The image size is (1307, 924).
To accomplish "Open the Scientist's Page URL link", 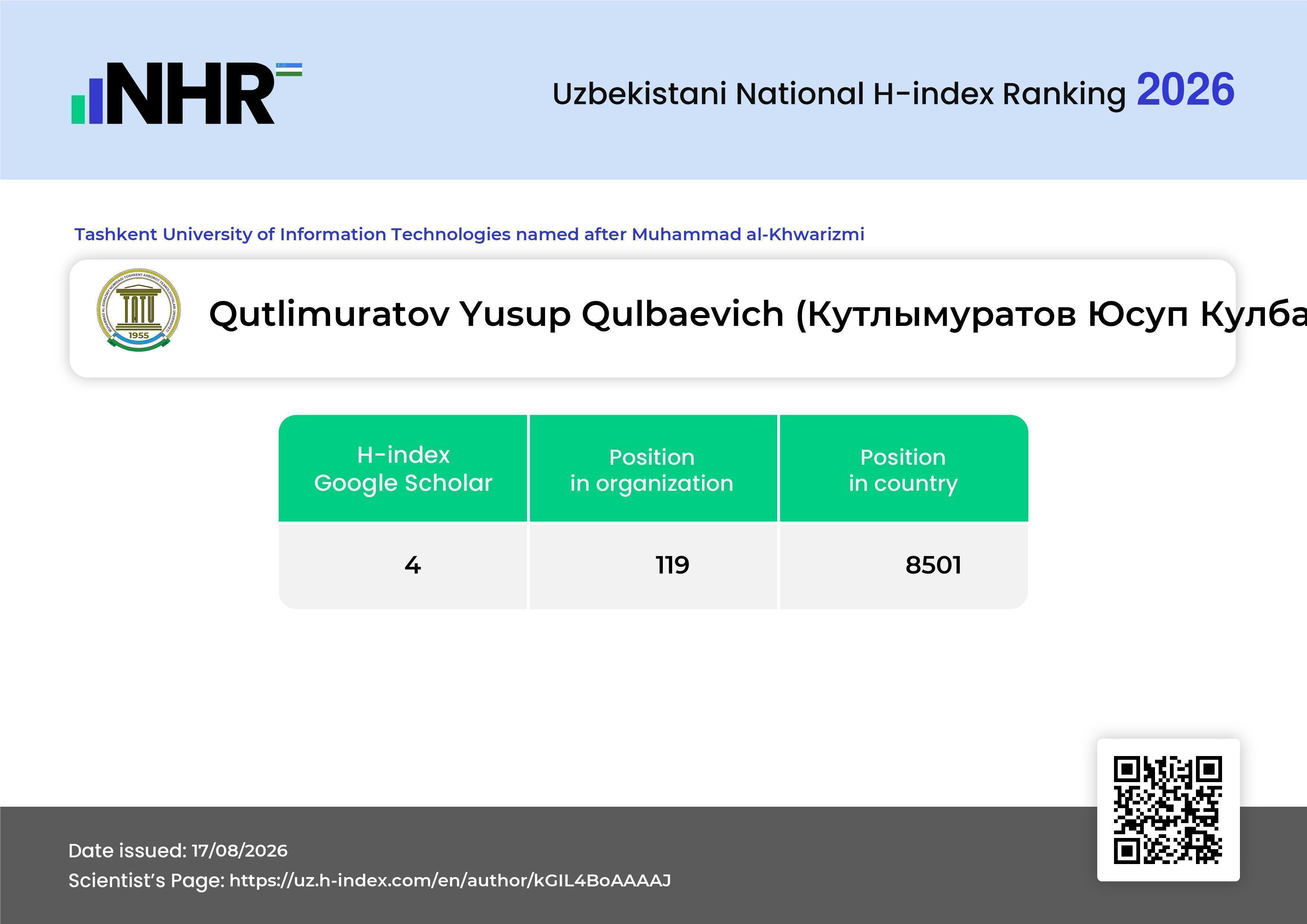I will pos(450,880).
